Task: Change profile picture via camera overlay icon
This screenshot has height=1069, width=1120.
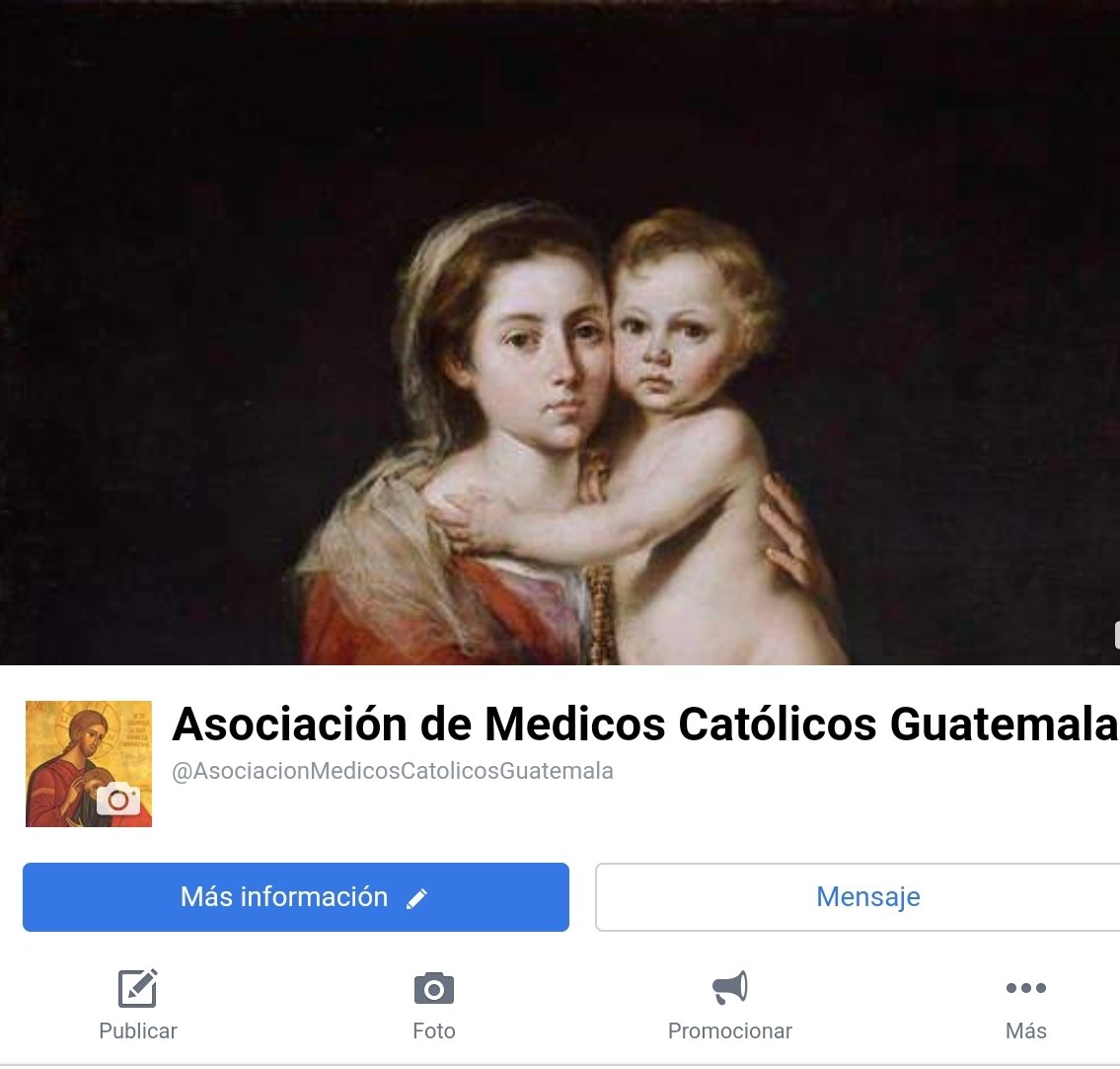Action: pyautogui.click(x=118, y=799)
